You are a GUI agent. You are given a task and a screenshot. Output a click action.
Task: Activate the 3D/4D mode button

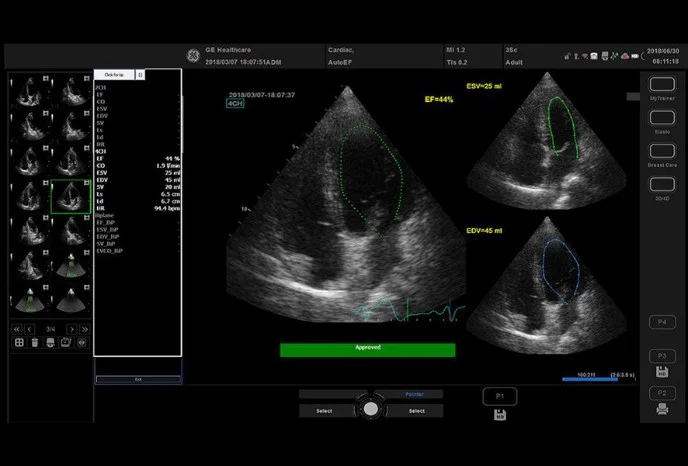click(662, 184)
